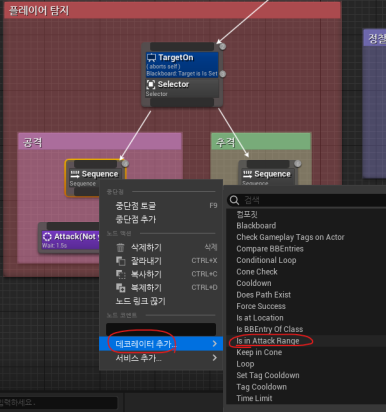Click the Selector node top input pin
The height and width of the screenshot is (412, 386).
(182, 46)
